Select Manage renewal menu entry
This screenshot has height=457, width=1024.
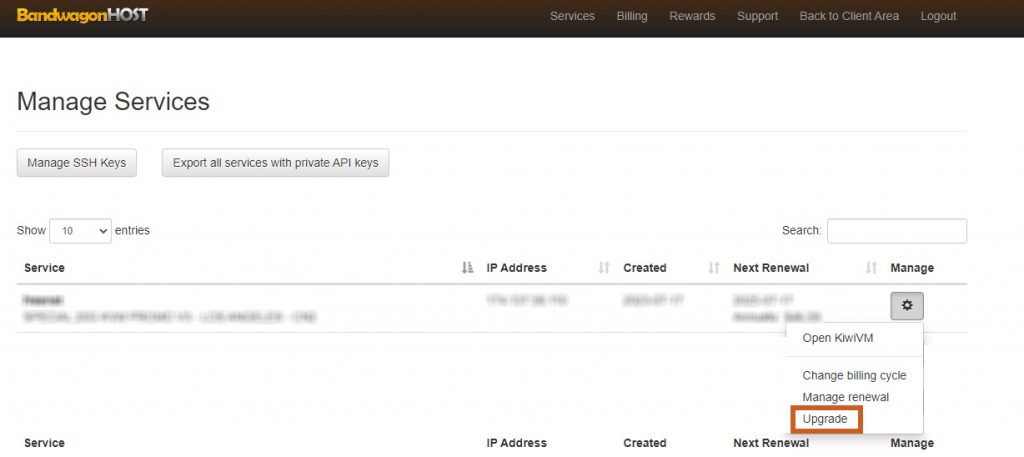[x=845, y=397]
